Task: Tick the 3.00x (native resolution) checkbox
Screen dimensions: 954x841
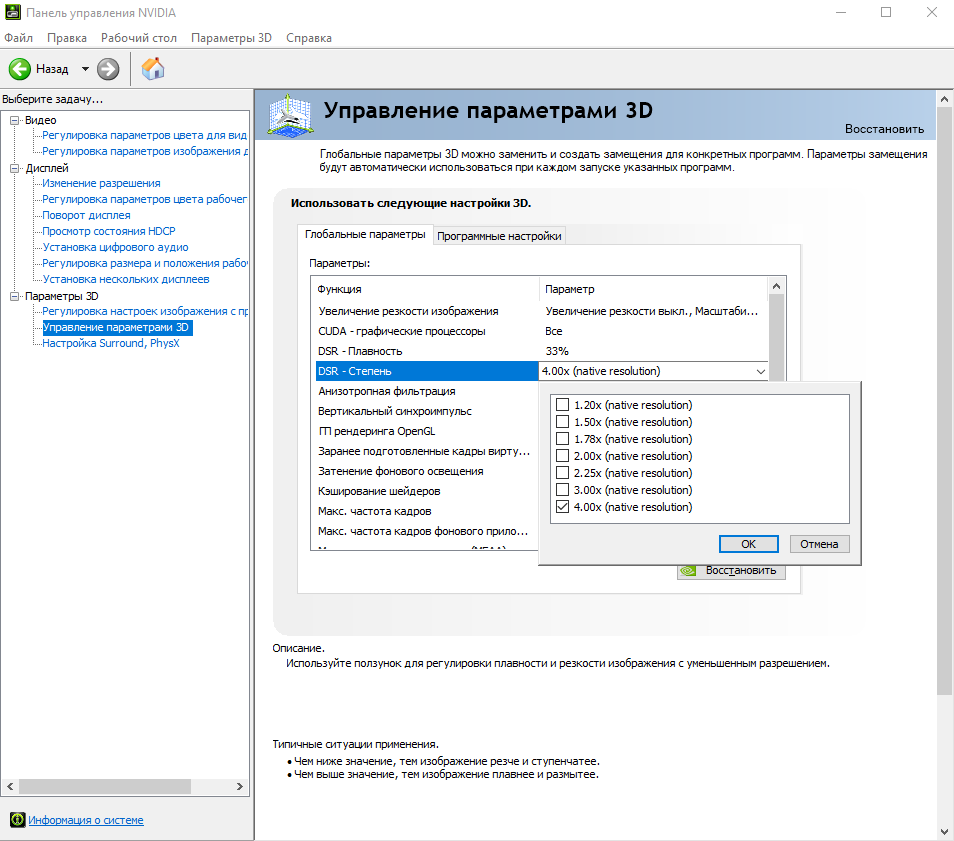Action: [563, 490]
